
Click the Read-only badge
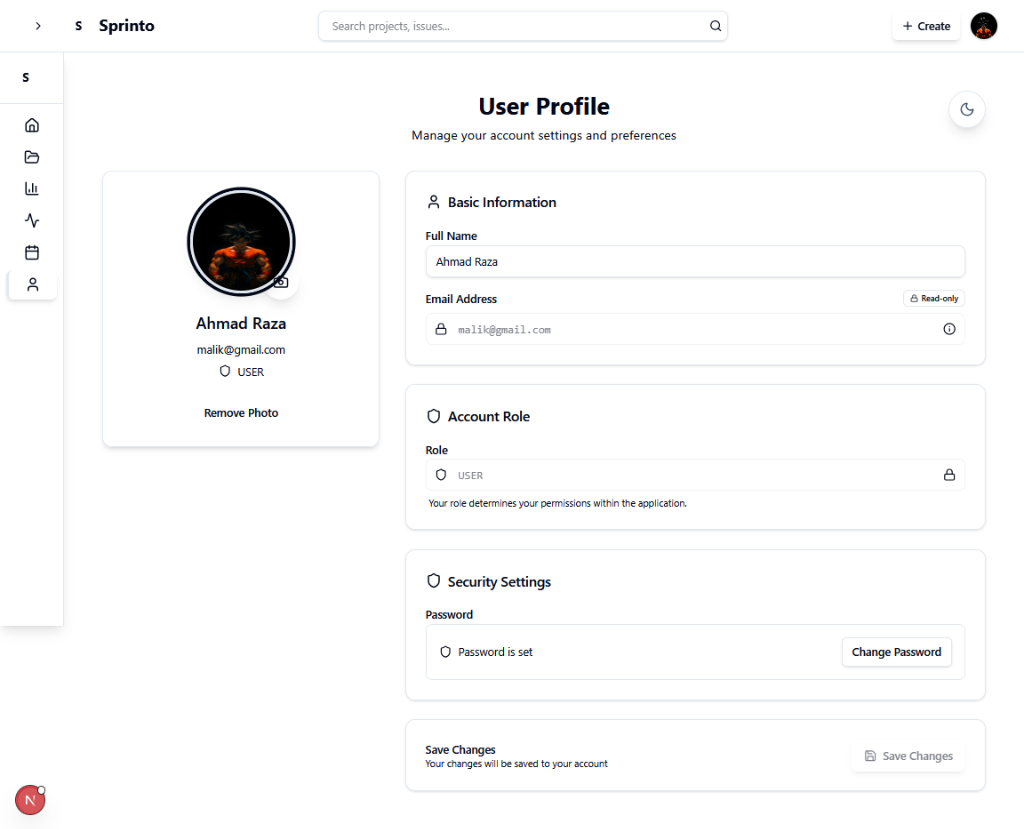point(934,299)
